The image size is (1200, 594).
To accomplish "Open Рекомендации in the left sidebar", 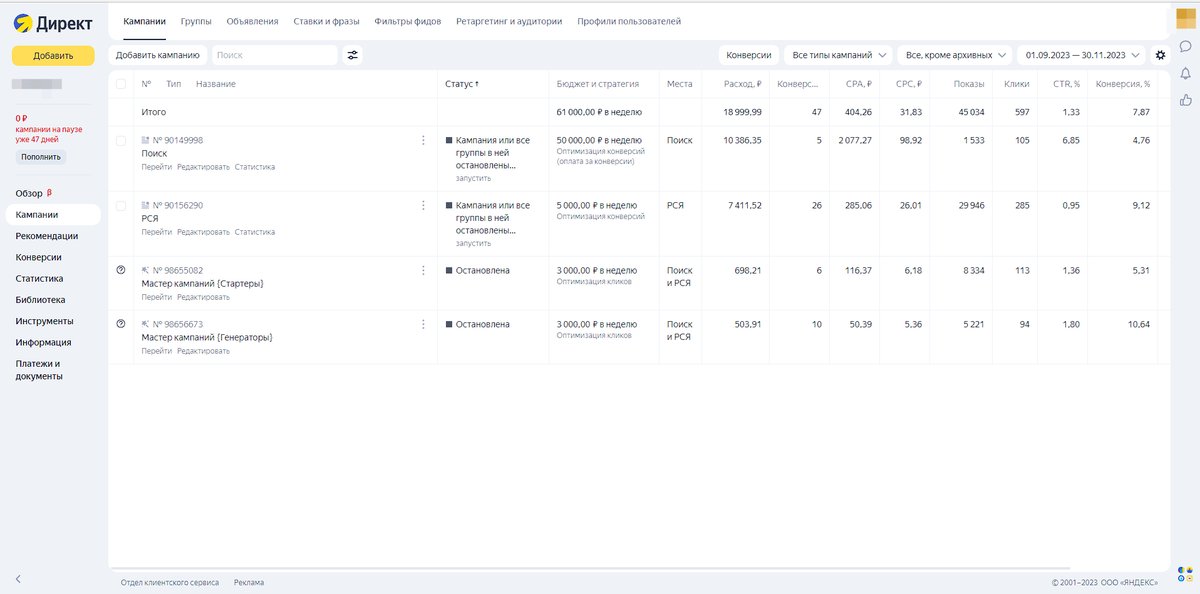I will point(47,236).
